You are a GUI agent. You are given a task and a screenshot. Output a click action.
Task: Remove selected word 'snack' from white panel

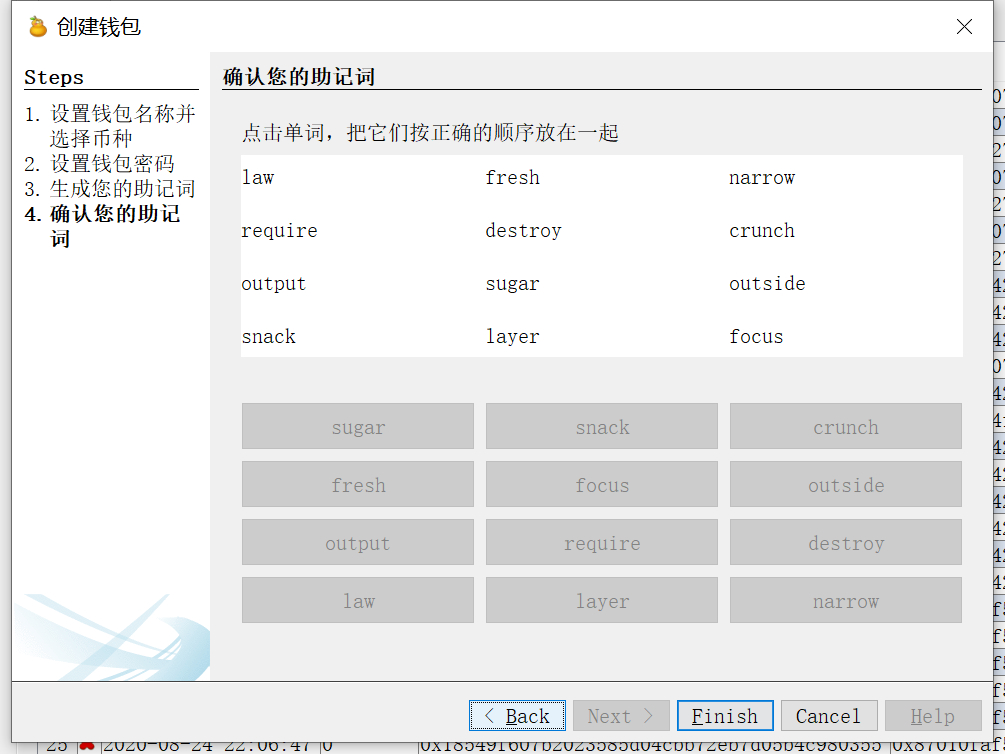pyautogui.click(x=269, y=336)
